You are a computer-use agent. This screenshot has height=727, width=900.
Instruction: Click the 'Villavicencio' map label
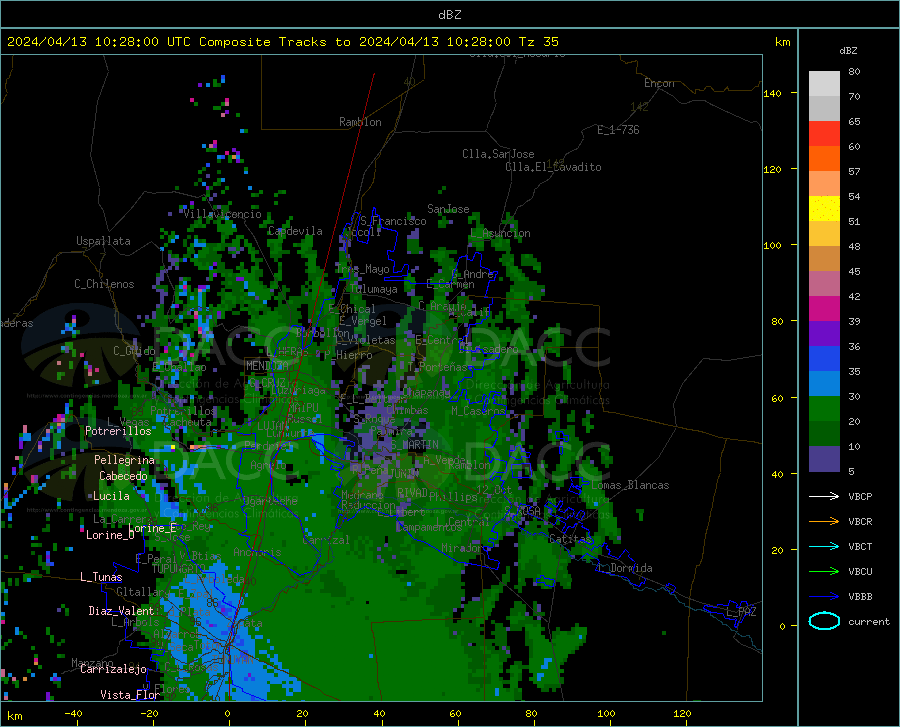pyautogui.click(x=223, y=214)
